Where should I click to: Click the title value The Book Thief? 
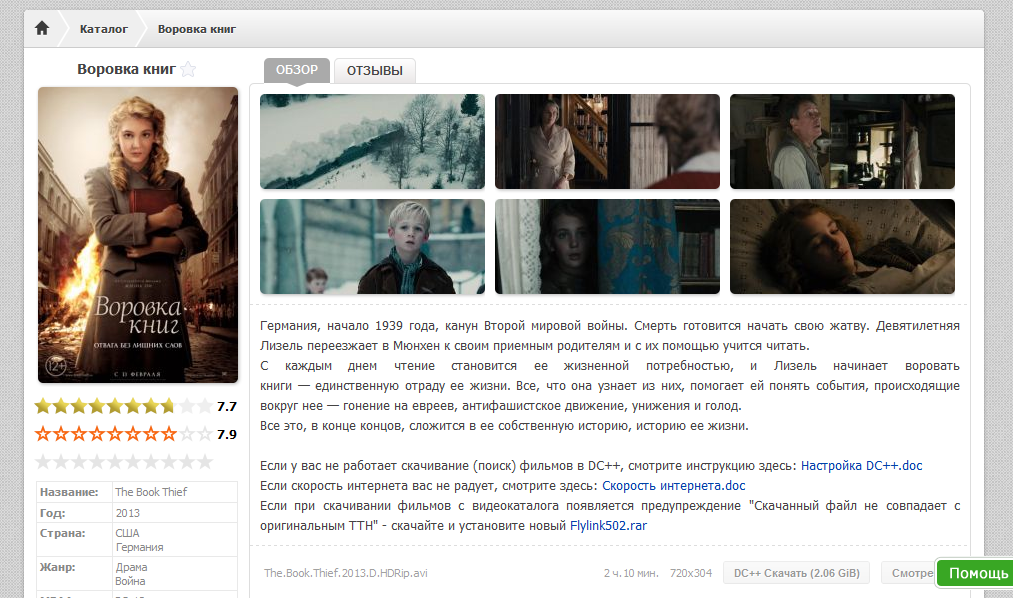151,492
